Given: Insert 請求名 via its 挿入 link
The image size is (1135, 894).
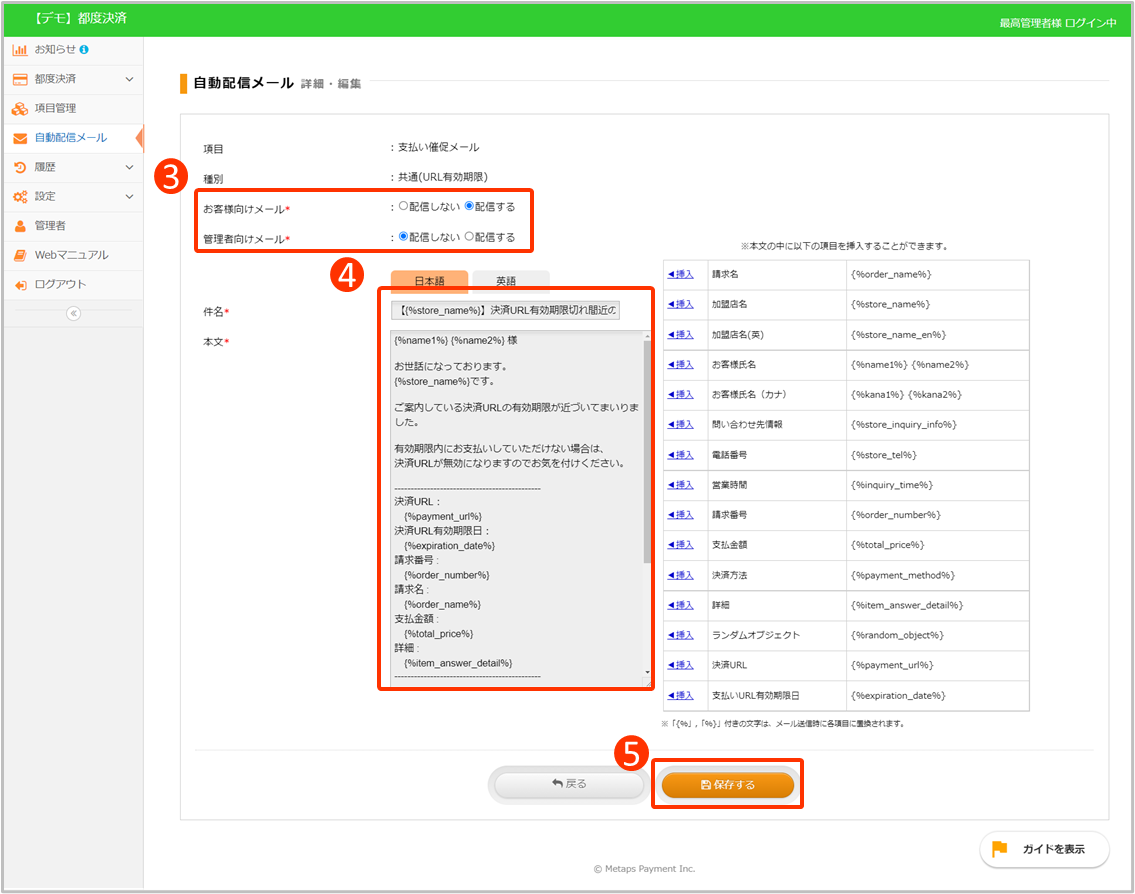Looking at the screenshot, I should [x=680, y=274].
